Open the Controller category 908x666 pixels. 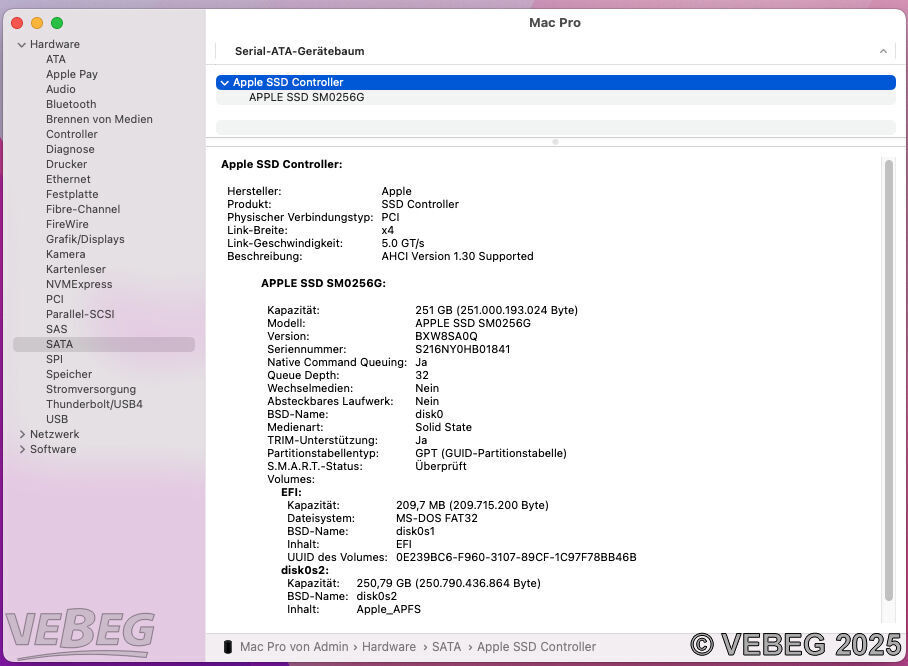pos(72,134)
